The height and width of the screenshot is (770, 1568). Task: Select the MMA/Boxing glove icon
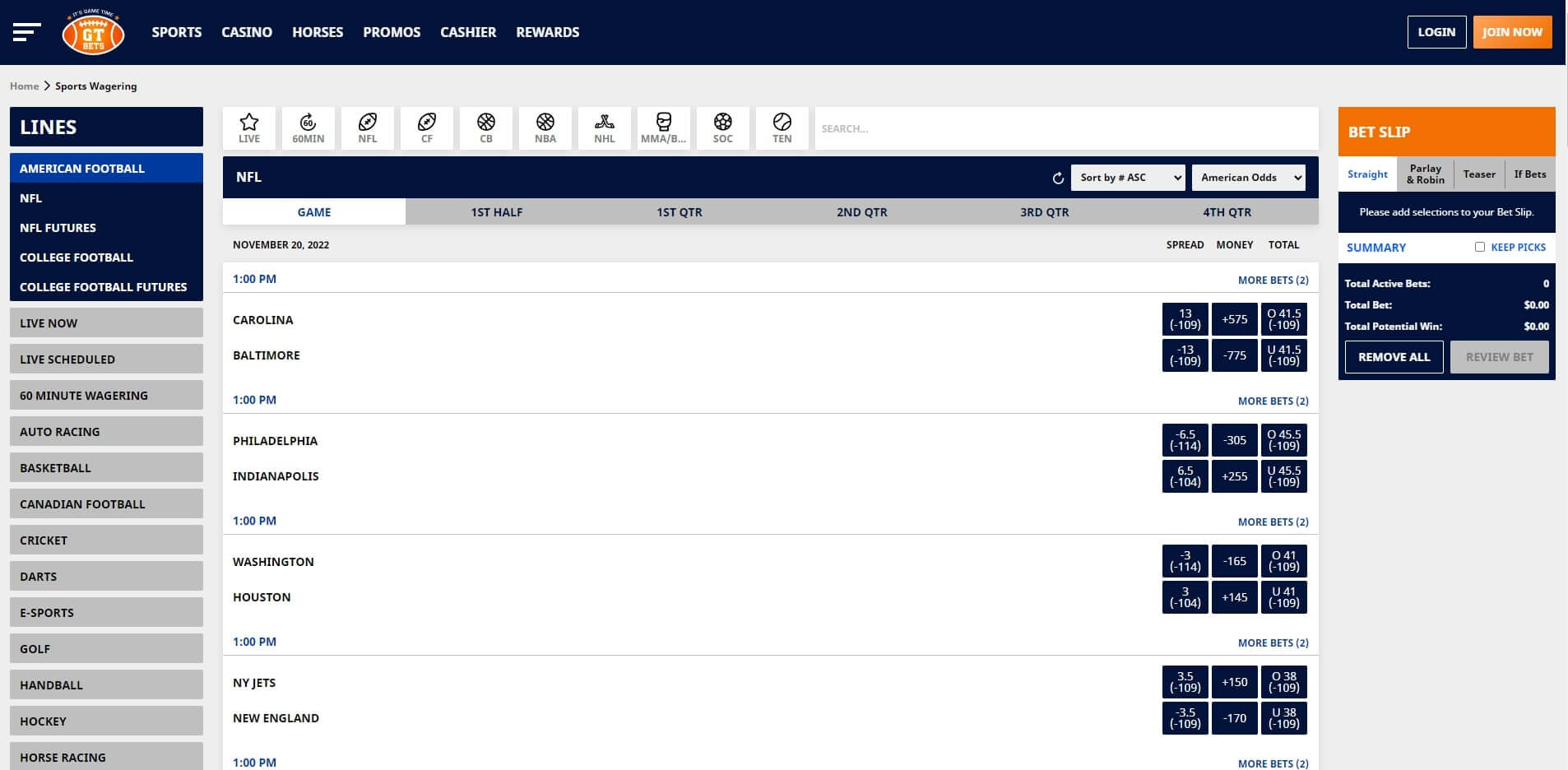point(663,128)
